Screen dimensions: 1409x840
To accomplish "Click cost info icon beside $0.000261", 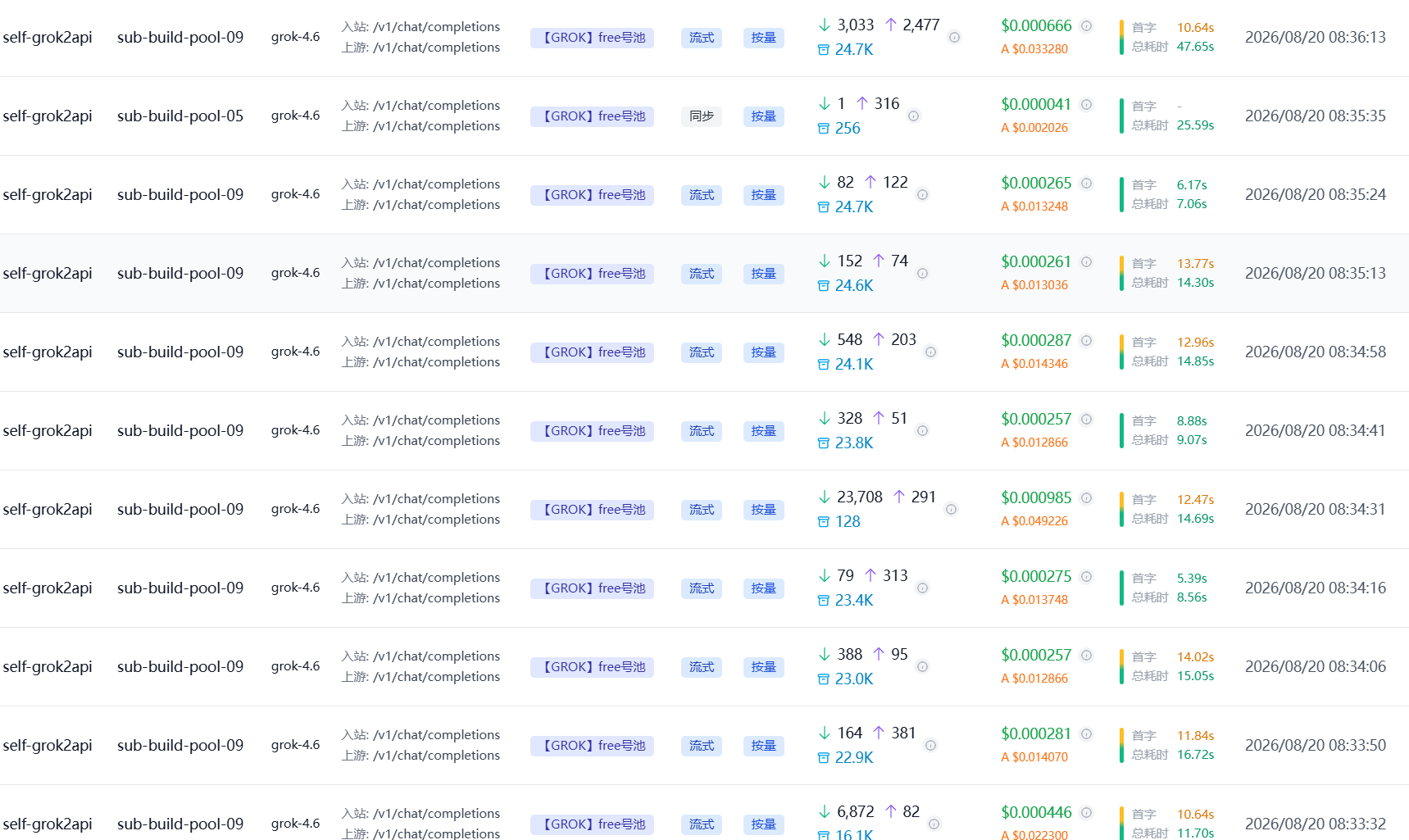I will [1086, 261].
